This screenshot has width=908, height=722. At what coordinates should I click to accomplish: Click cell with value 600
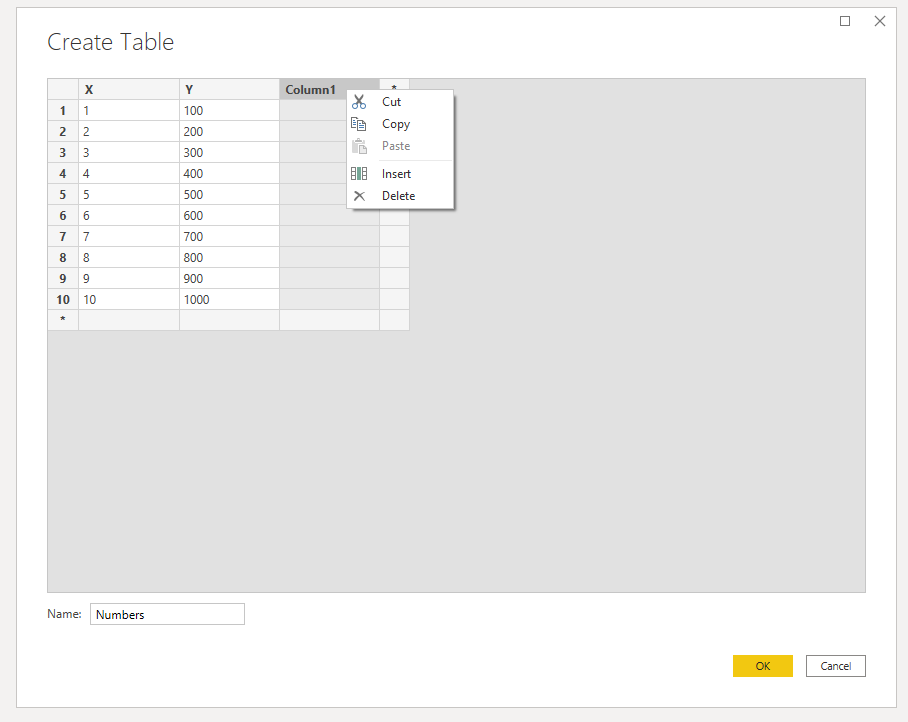click(229, 215)
